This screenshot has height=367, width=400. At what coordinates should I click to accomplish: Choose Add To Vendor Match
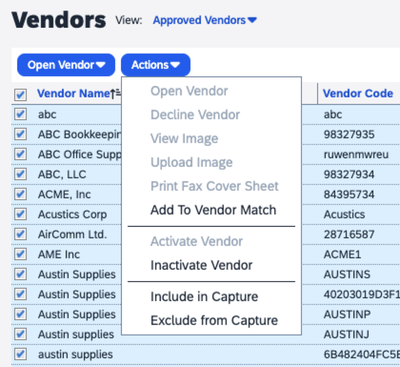coord(213,210)
